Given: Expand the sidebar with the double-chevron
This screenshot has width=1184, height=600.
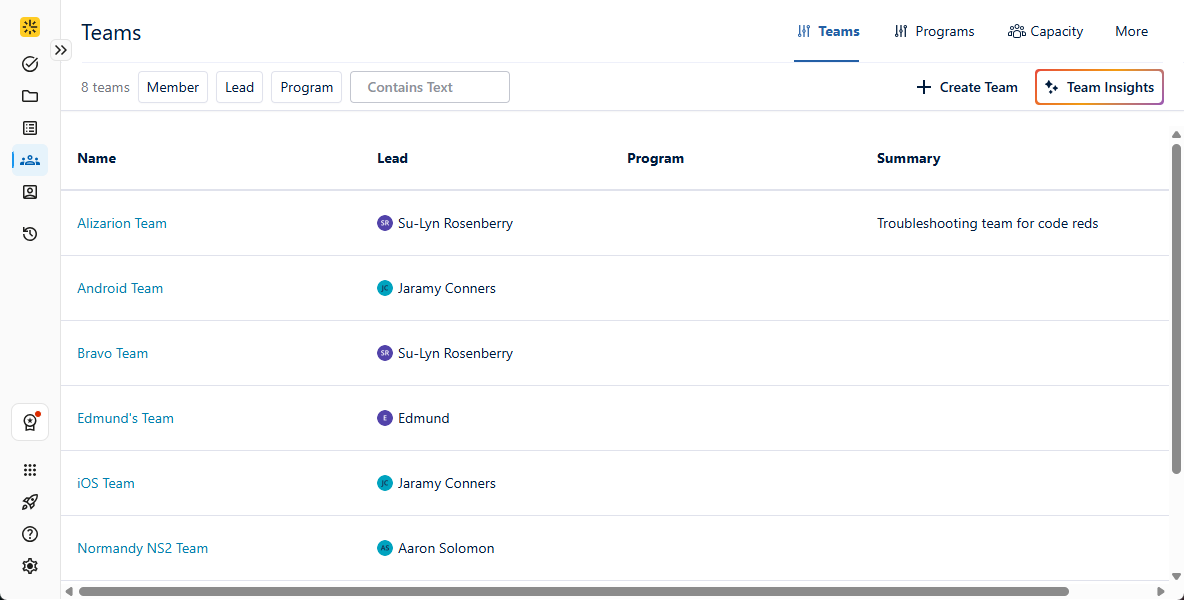Looking at the screenshot, I should point(60,49).
